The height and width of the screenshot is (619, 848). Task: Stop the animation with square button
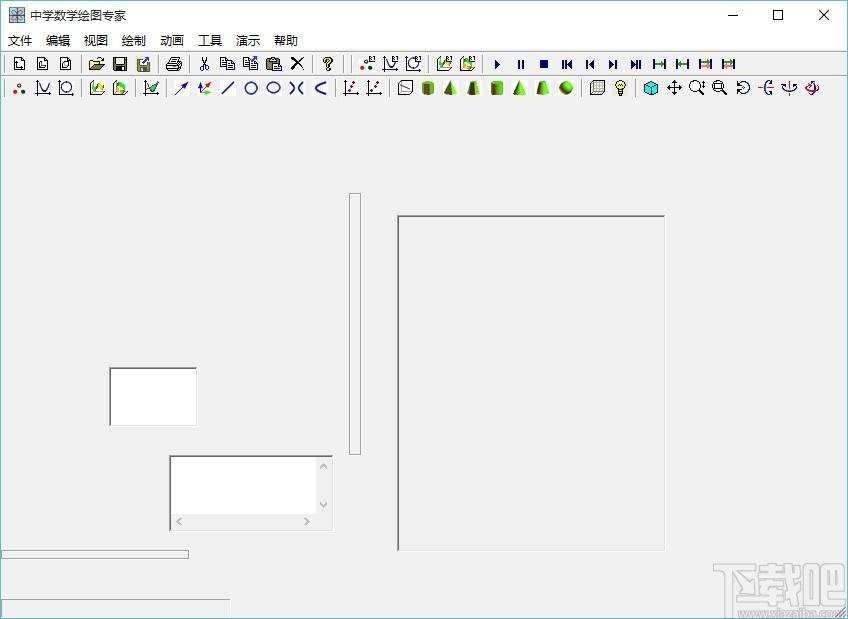[x=544, y=64]
